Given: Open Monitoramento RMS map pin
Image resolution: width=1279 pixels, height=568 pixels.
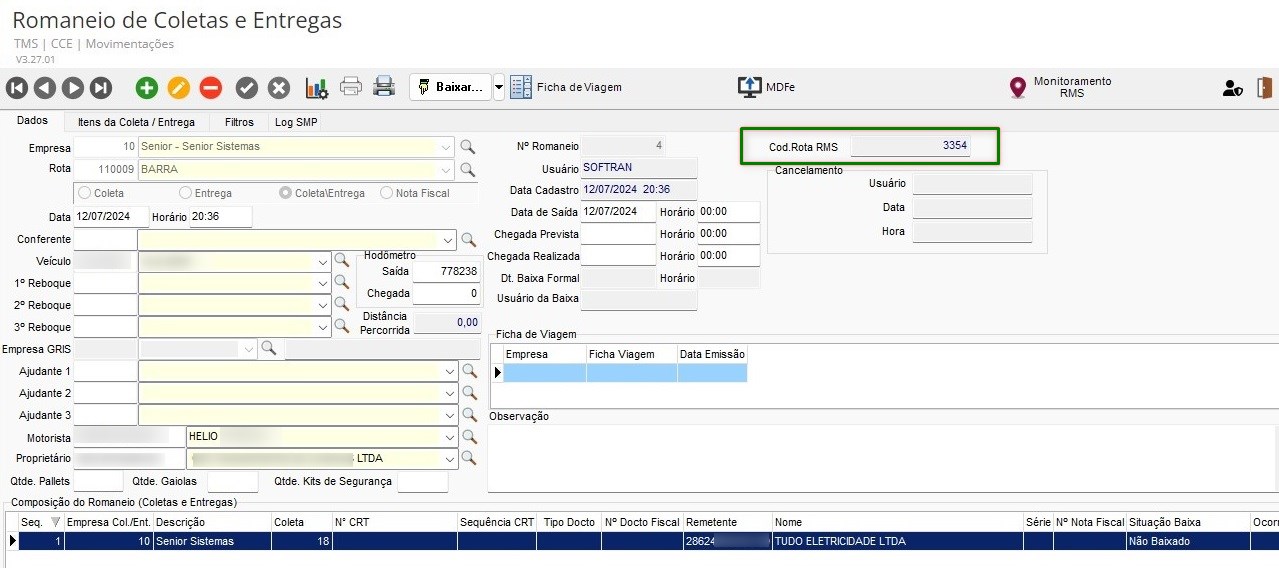Looking at the screenshot, I should (1018, 88).
